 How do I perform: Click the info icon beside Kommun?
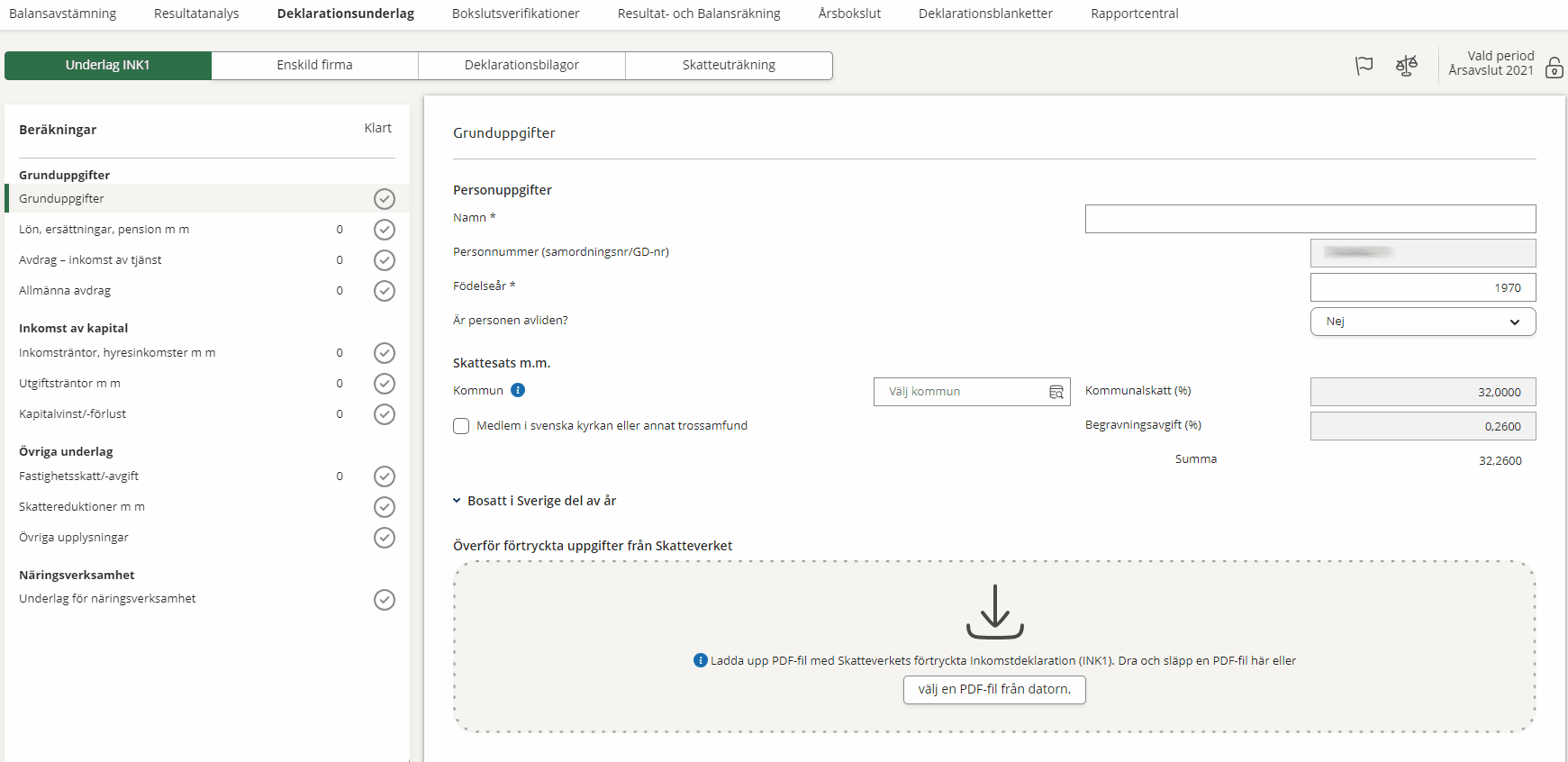(x=518, y=390)
